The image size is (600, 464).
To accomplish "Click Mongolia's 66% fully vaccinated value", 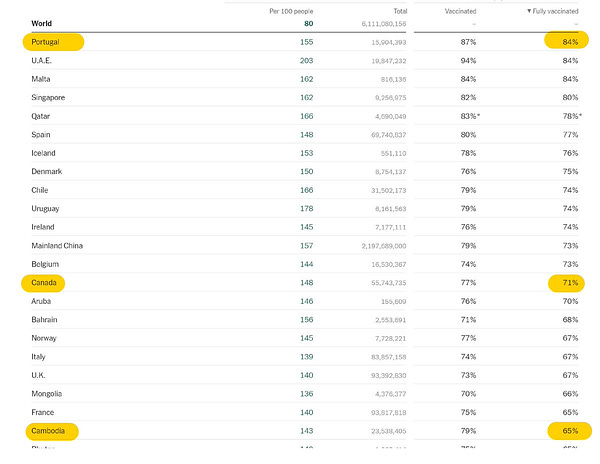I will click(x=570, y=394).
